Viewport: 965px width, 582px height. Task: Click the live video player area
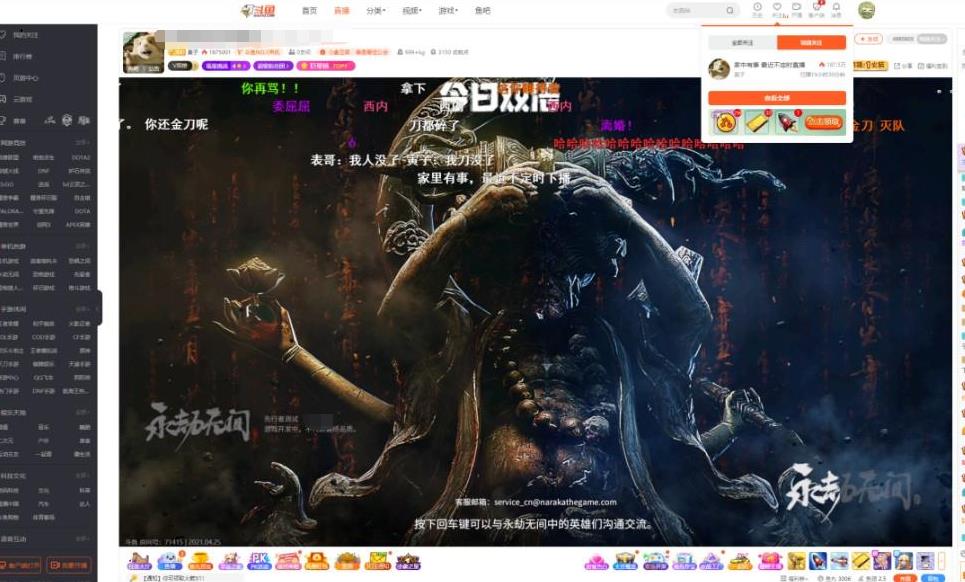point(535,312)
